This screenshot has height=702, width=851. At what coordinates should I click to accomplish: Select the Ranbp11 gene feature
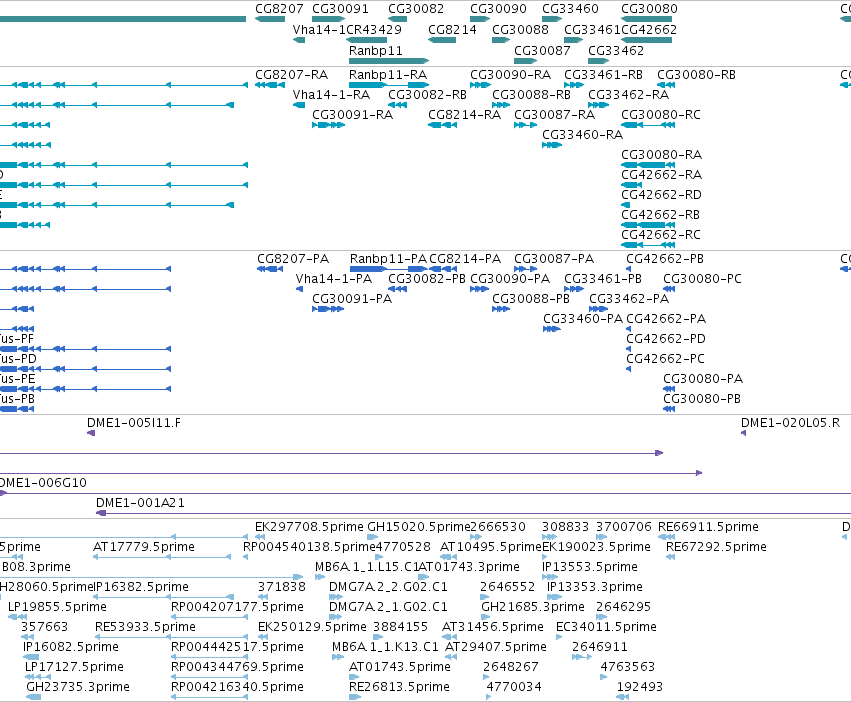[389, 61]
